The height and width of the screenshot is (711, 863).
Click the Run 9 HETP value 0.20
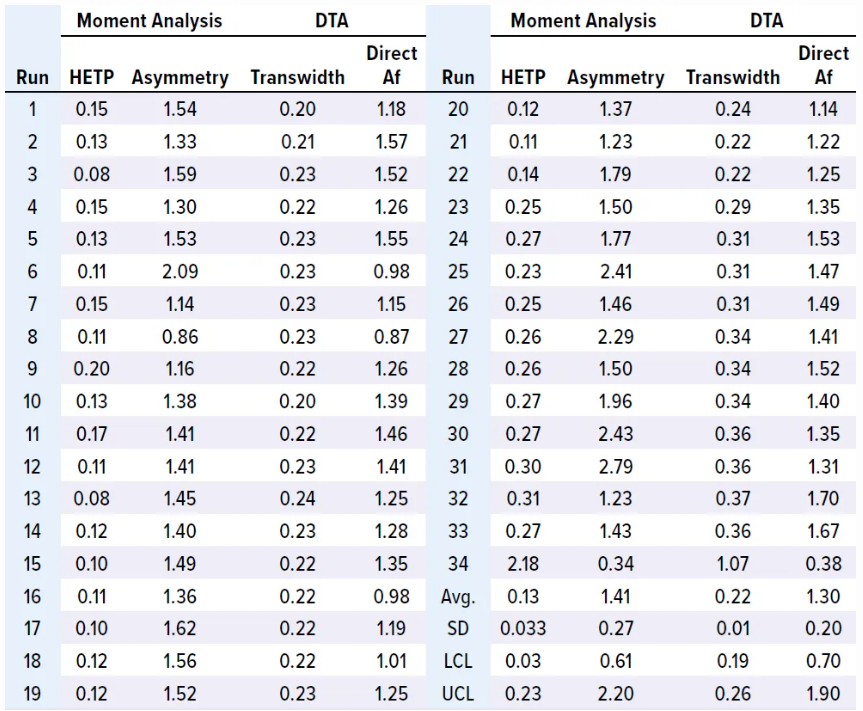click(92, 369)
